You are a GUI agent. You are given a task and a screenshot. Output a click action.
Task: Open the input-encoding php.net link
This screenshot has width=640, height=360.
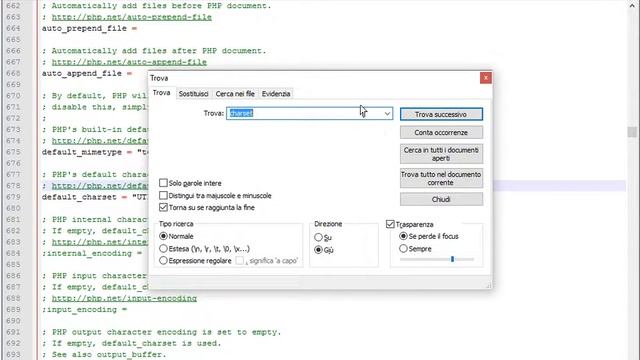click(124, 298)
